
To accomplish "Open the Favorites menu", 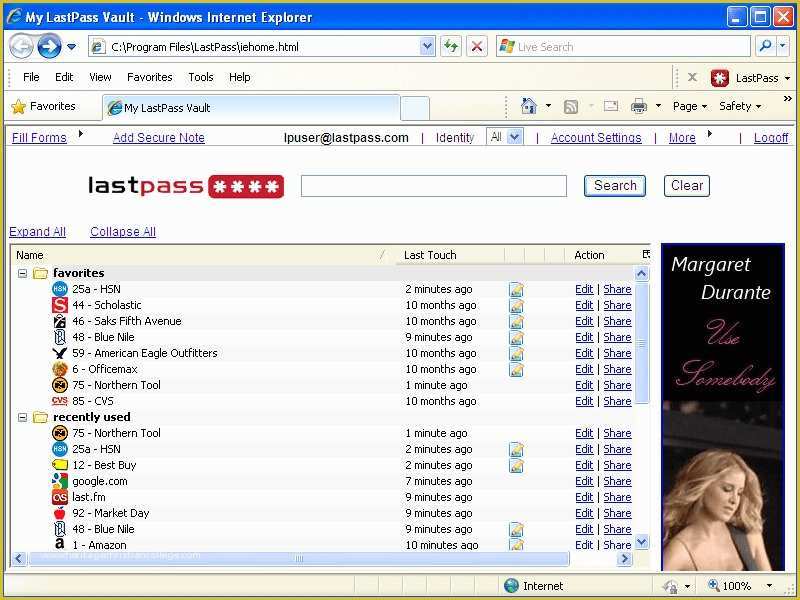I will pyautogui.click(x=149, y=77).
